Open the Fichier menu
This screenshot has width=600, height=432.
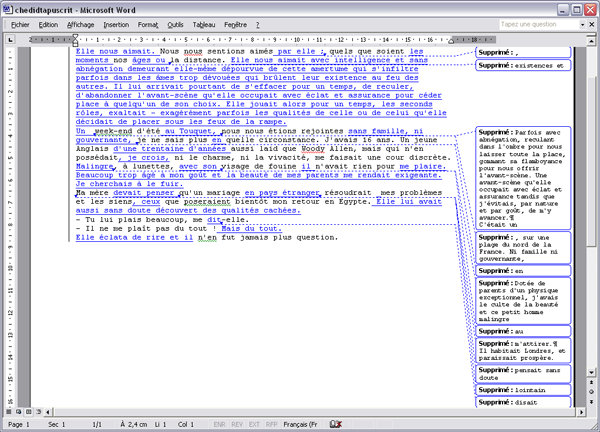pos(20,25)
